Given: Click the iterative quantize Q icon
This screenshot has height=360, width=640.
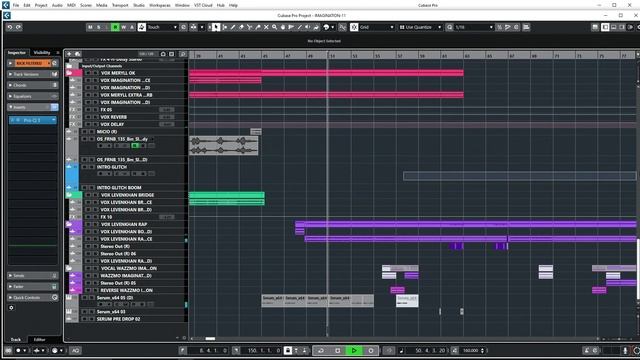Looking at the screenshot, I should 449,27.
